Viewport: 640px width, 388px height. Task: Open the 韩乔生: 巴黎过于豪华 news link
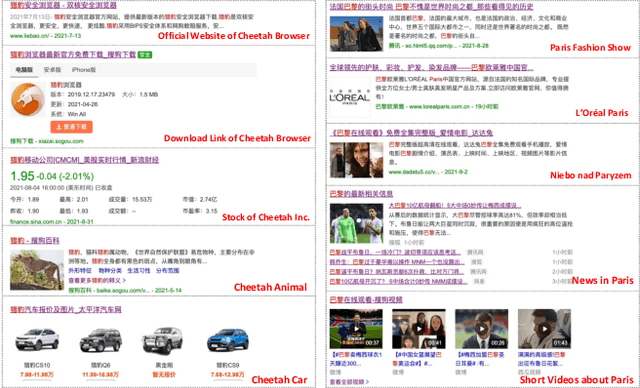397,262
